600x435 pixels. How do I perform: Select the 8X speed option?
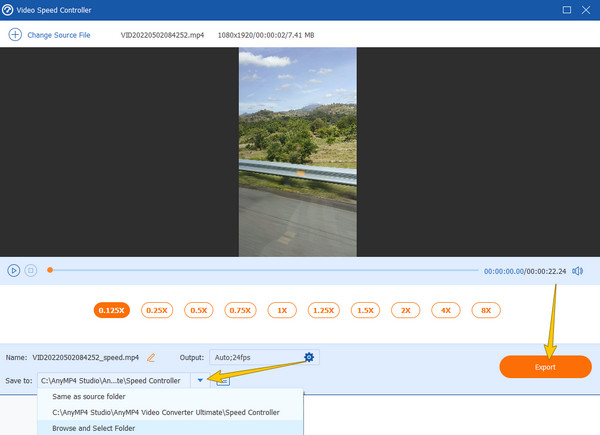pyautogui.click(x=486, y=310)
